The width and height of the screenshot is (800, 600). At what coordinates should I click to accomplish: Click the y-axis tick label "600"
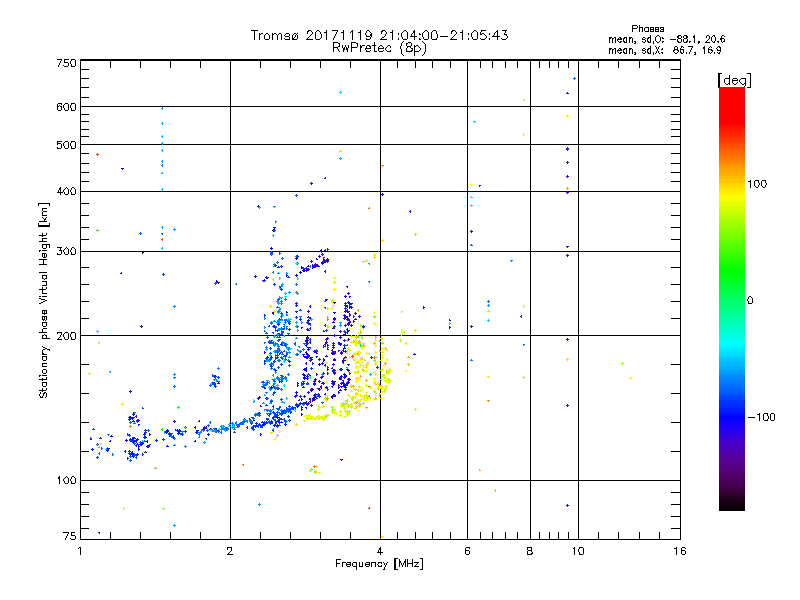point(66,107)
